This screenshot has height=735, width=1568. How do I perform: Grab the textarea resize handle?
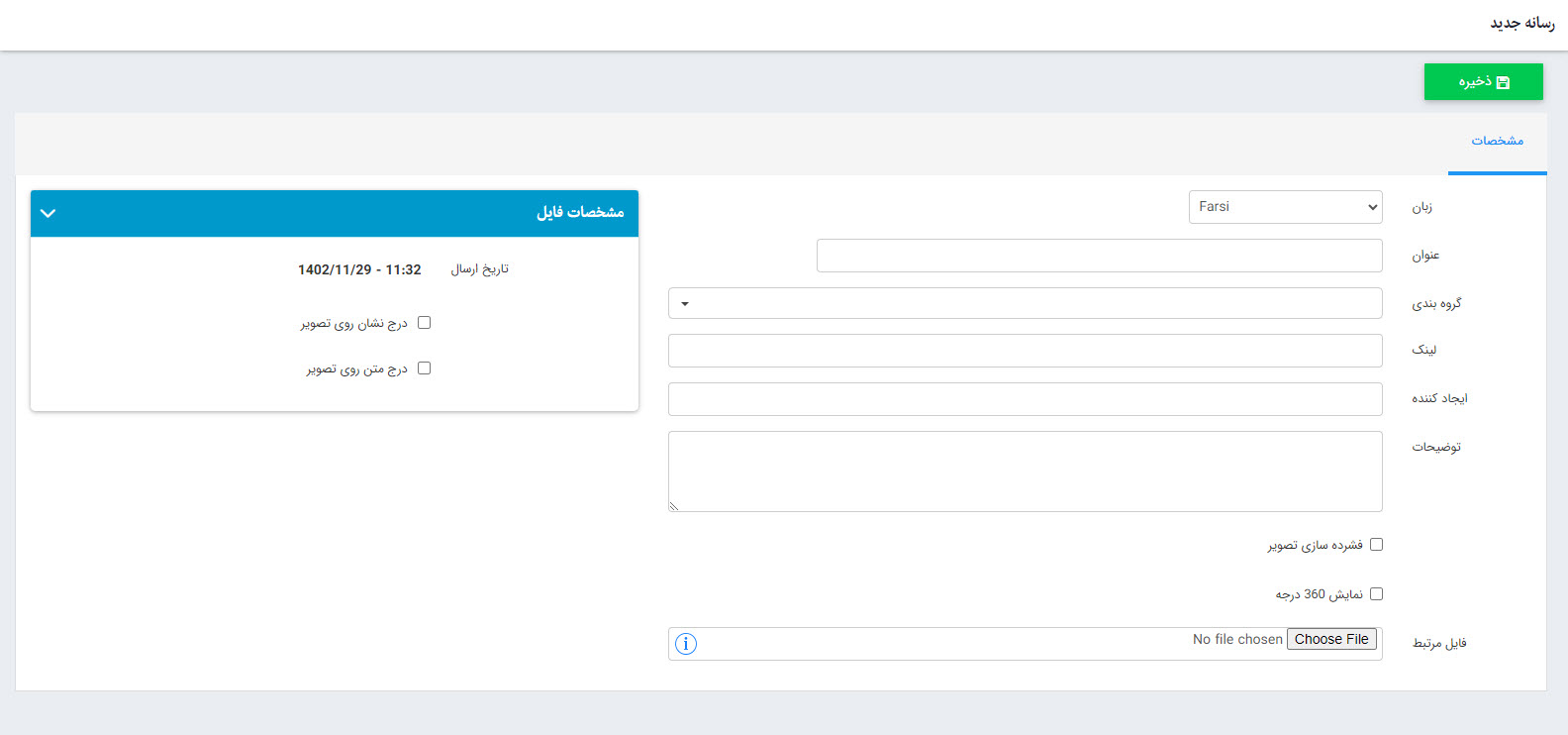coord(674,506)
